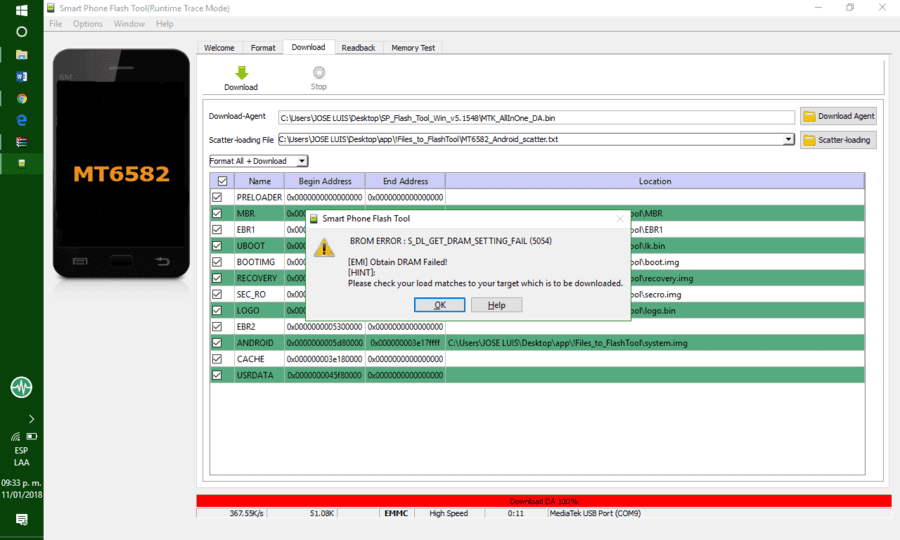
Task: Close the Smart Phone Flash Tool error dialog
Action: point(620,219)
